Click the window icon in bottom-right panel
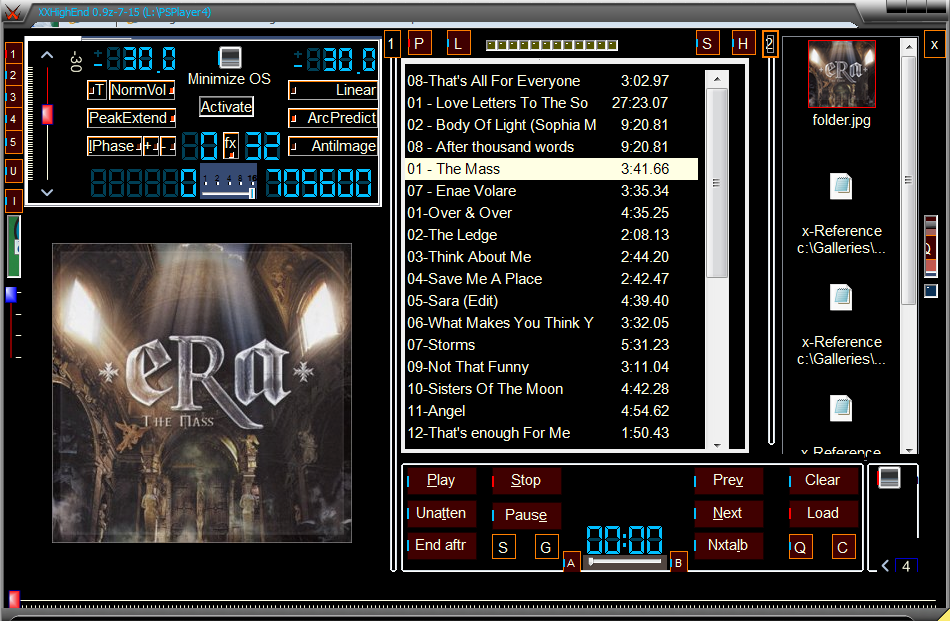This screenshot has height=621, width=950. [x=889, y=478]
